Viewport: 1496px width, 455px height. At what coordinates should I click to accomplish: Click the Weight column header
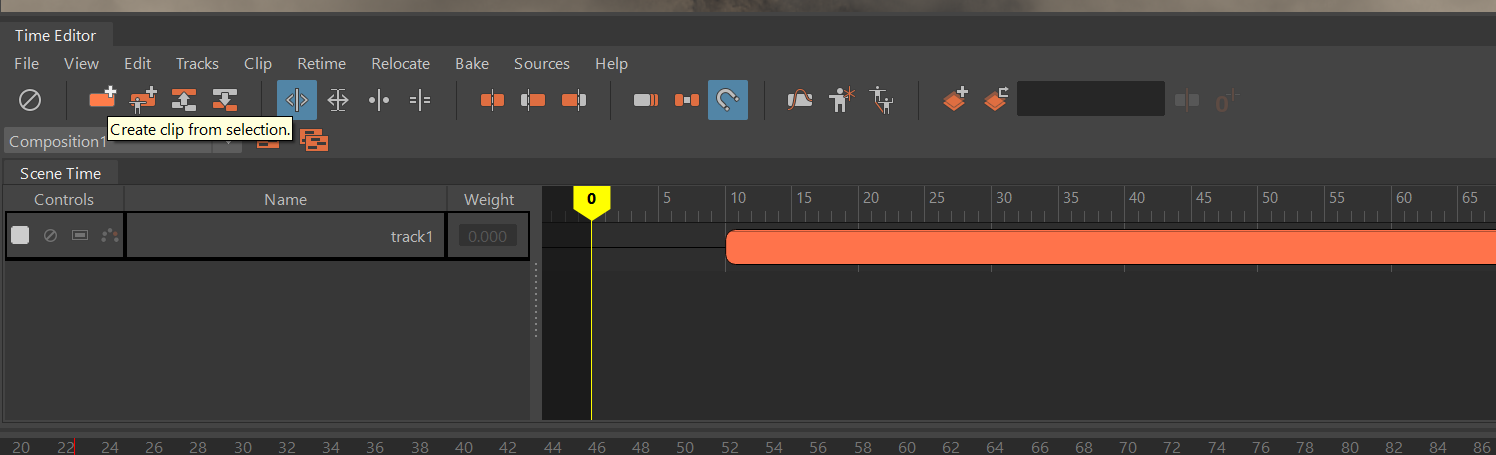pyautogui.click(x=489, y=199)
